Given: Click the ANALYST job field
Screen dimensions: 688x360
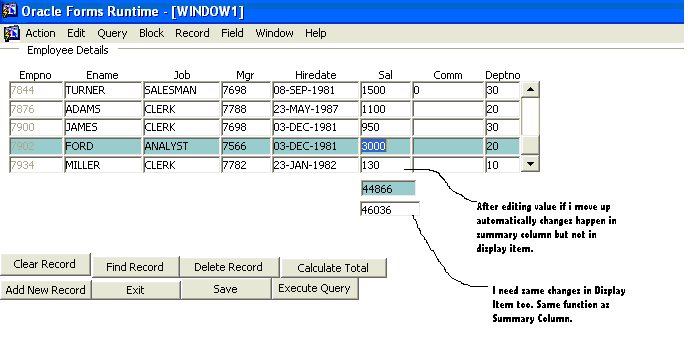Looking at the screenshot, I should pos(181,146).
